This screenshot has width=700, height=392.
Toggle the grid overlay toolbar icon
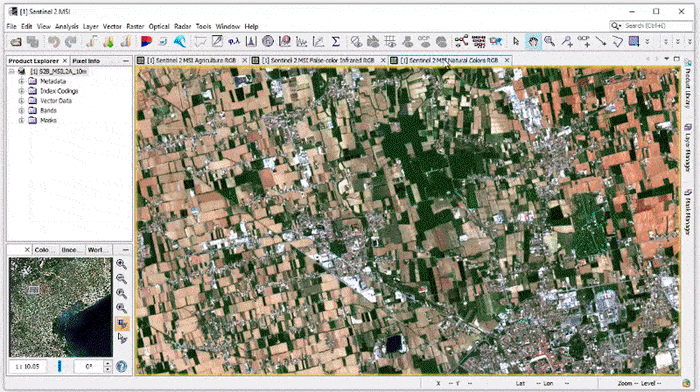[390, 42]
